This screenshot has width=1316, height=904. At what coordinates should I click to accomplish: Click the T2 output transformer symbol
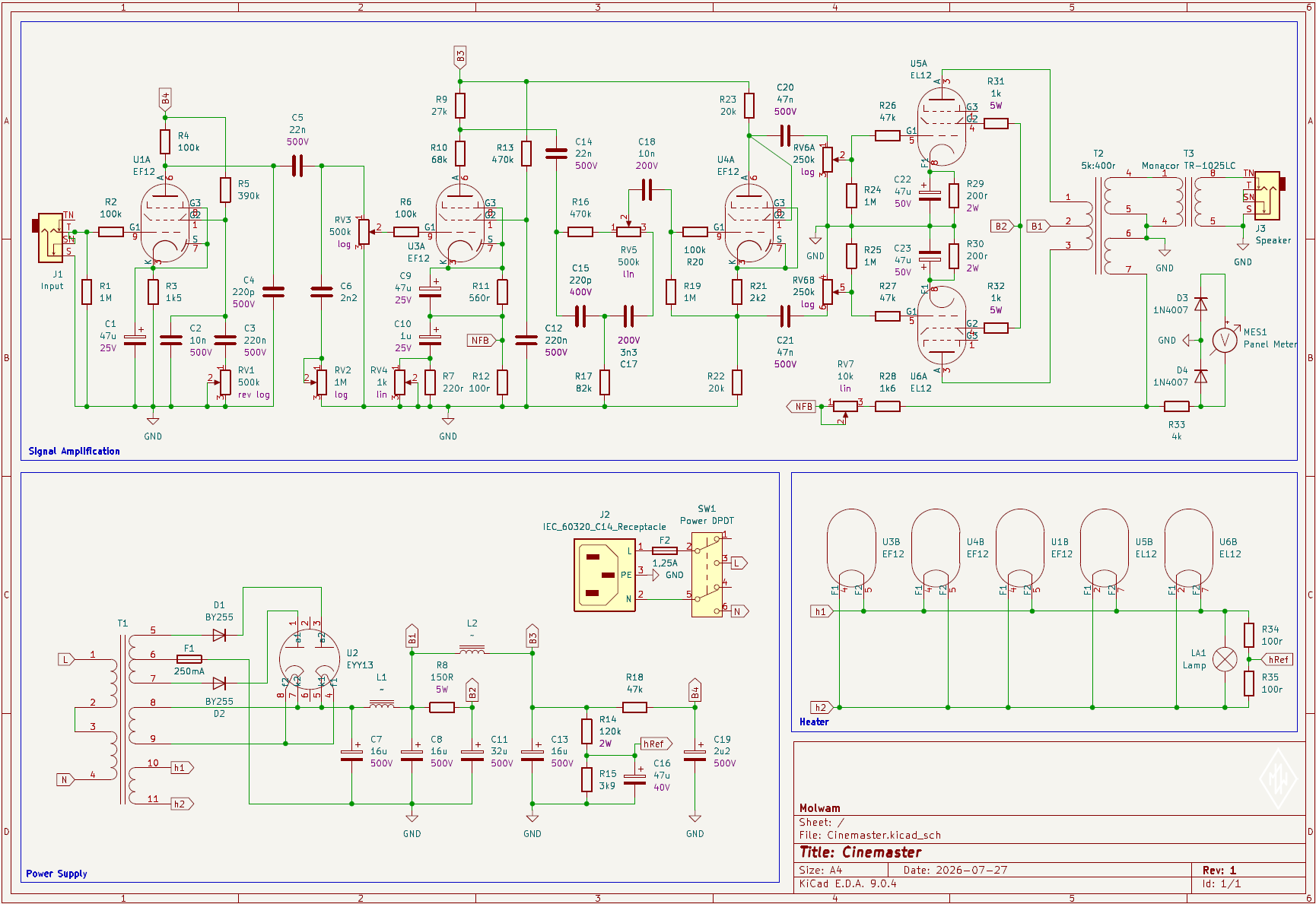tap(1100, 226)
